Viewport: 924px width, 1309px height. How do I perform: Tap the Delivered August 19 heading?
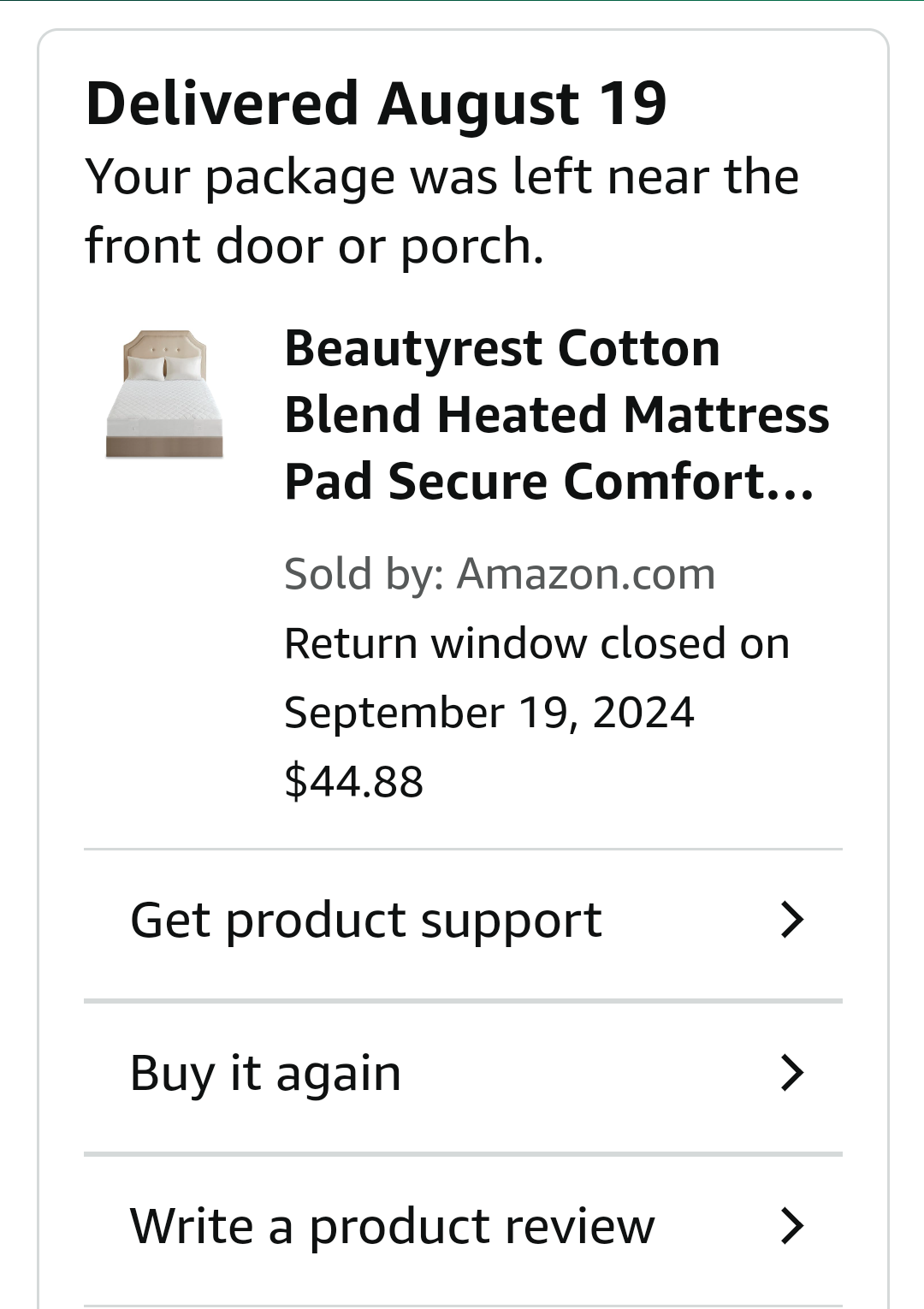click(x=376, y=104)
